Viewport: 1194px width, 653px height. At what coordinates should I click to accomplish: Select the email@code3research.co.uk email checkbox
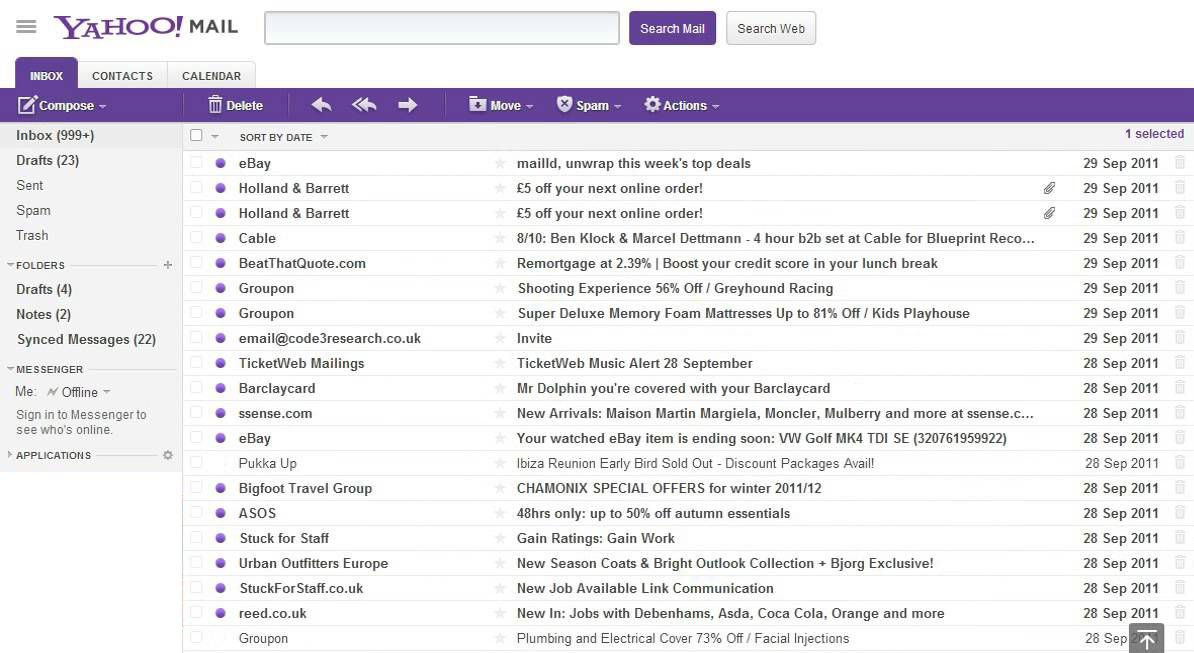(196, 337)
